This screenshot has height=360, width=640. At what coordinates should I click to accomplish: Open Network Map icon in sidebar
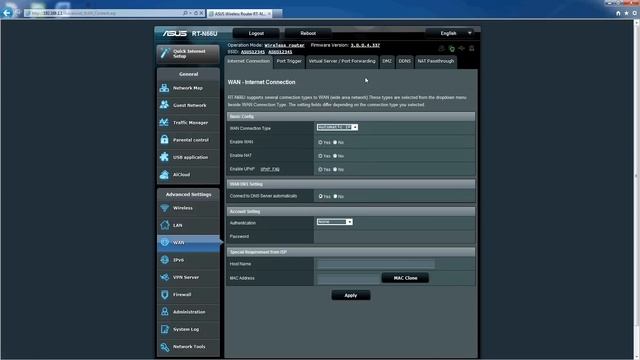[164, 88]
